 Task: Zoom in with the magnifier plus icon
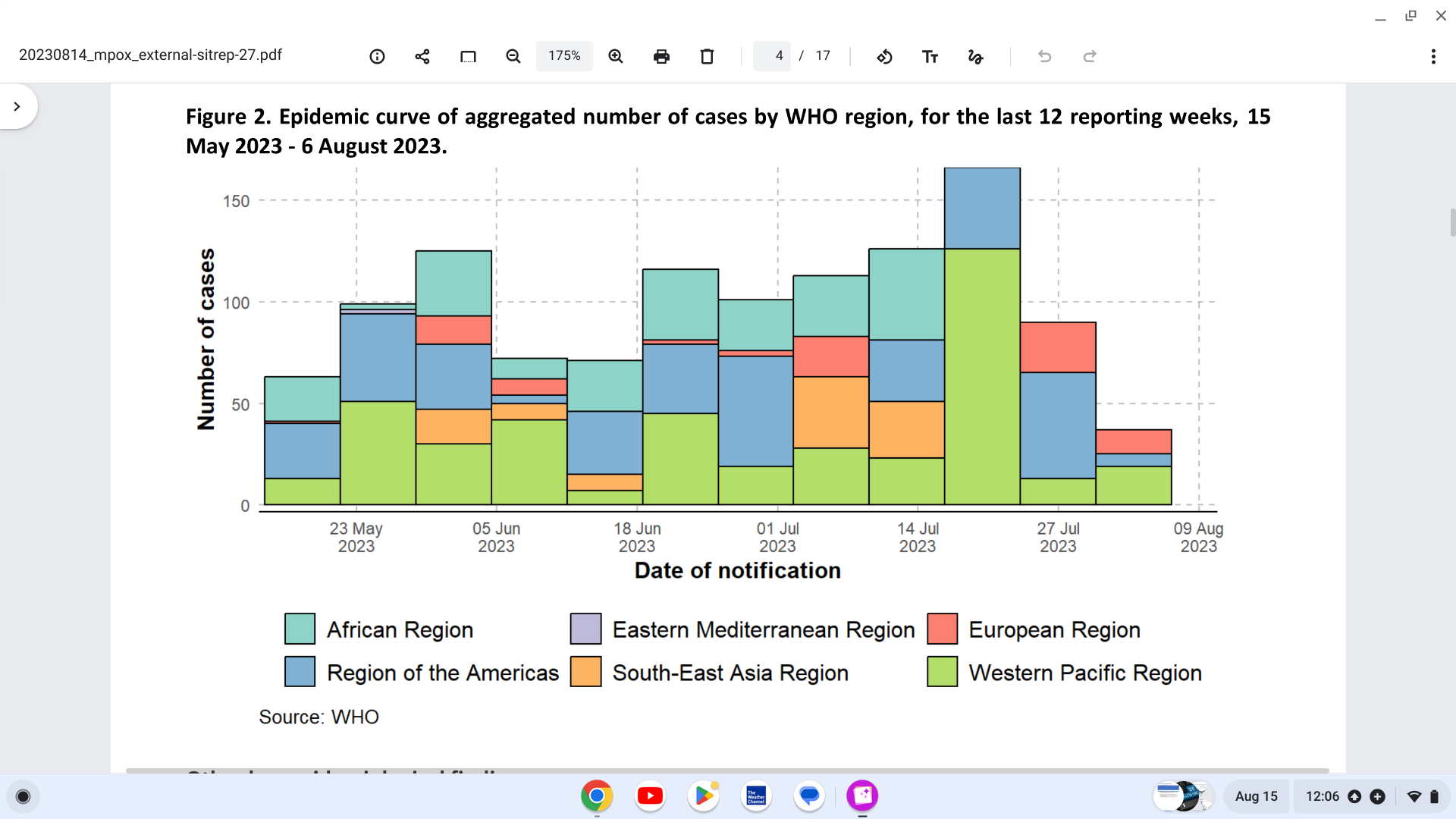point(616,56)
